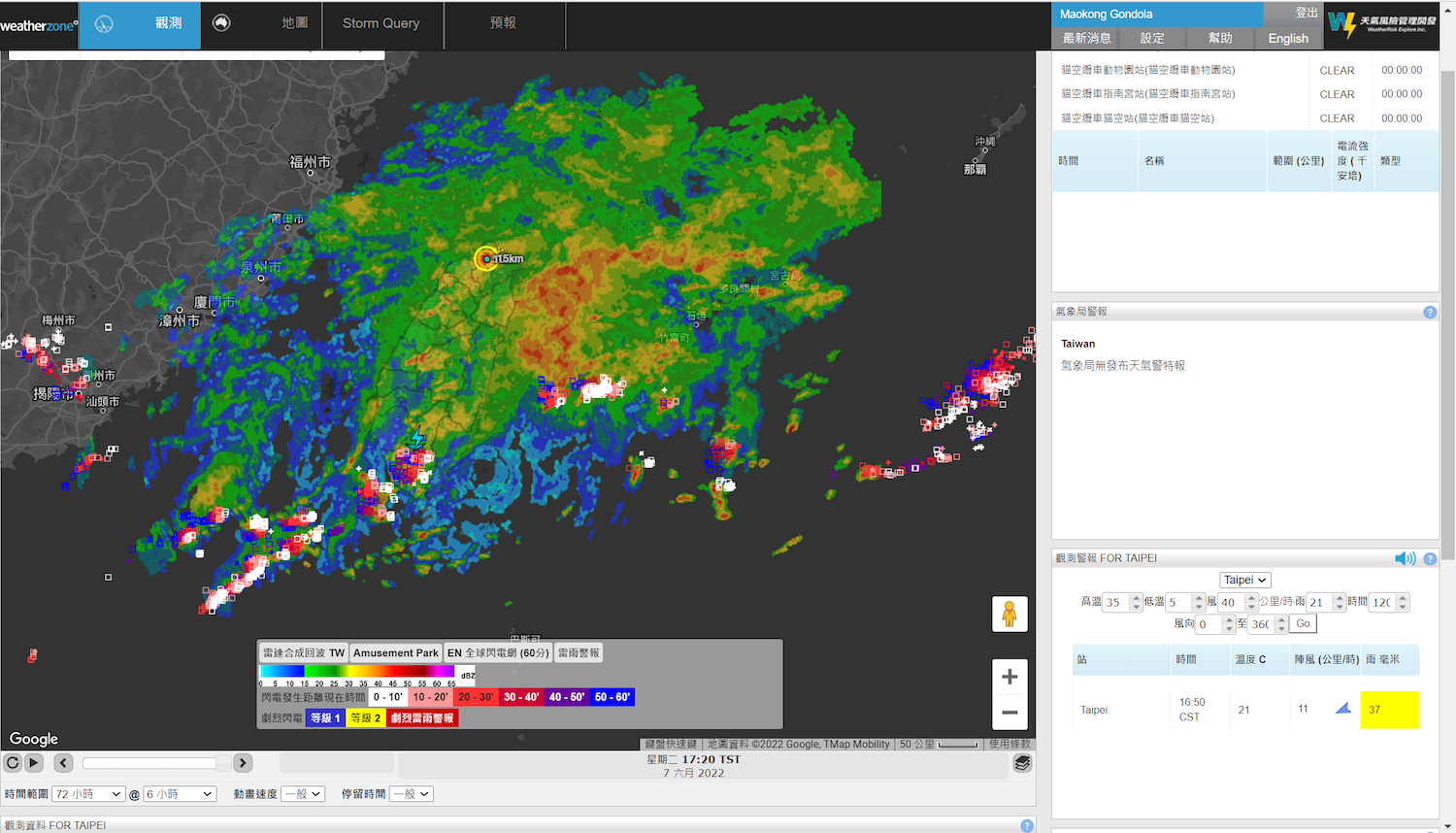
Task: Open the 預報 forecast tab
Action: (x=503, y=23)
